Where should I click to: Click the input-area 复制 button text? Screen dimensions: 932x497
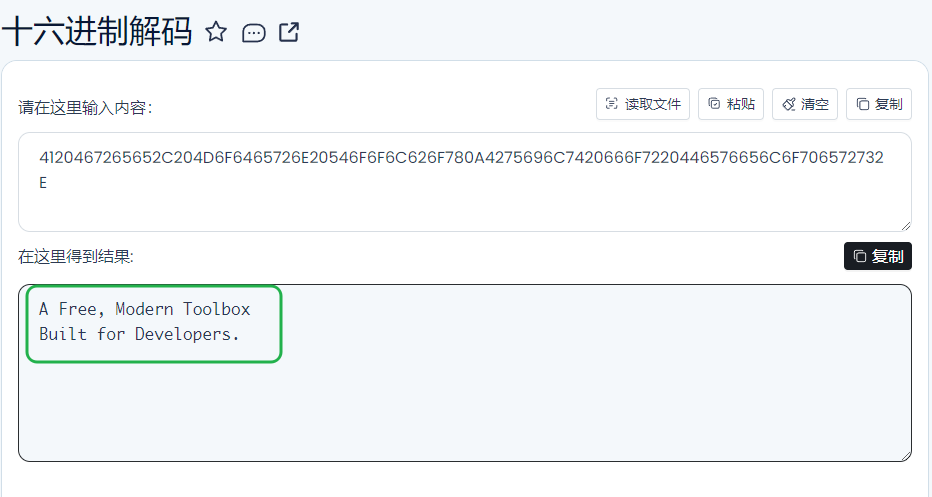click(888, 105)
